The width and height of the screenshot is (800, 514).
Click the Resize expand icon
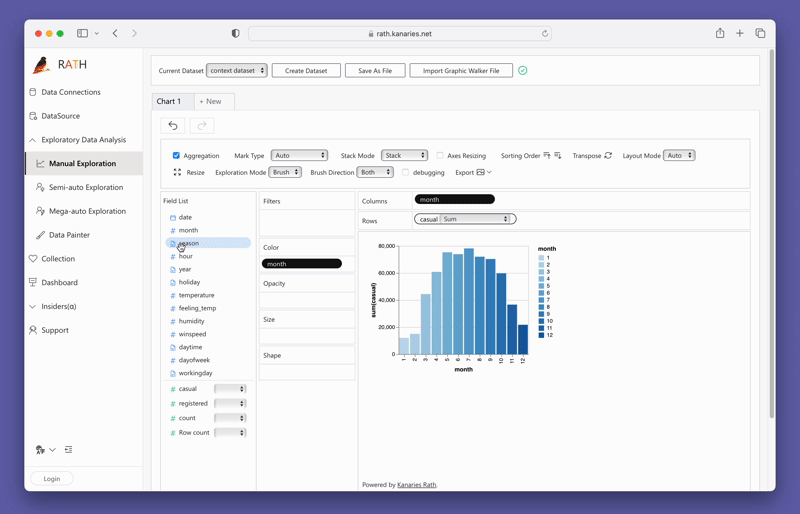177,172
